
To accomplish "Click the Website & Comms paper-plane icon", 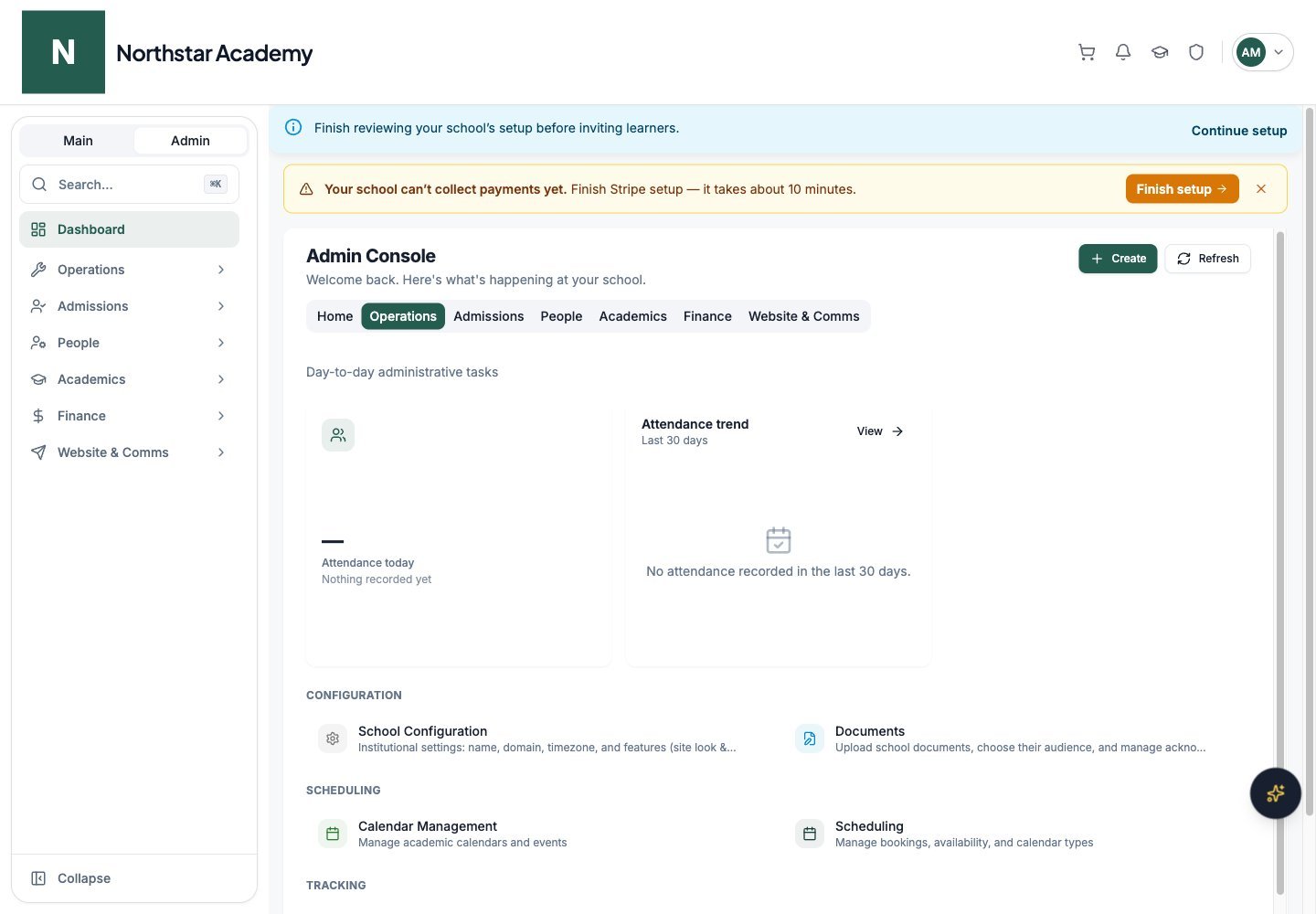I will pyautogui.click(x=38, y=452).
